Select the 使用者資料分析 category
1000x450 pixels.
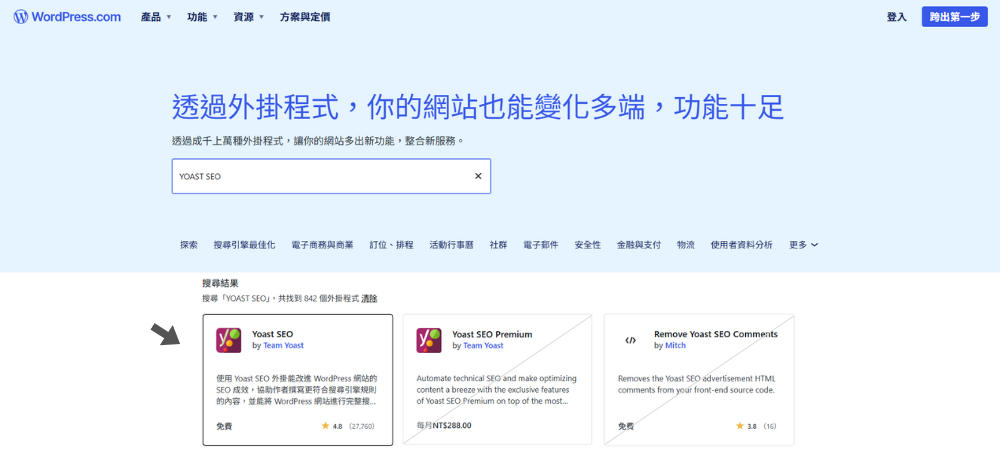pyautogui.click(x=742, y=245)
